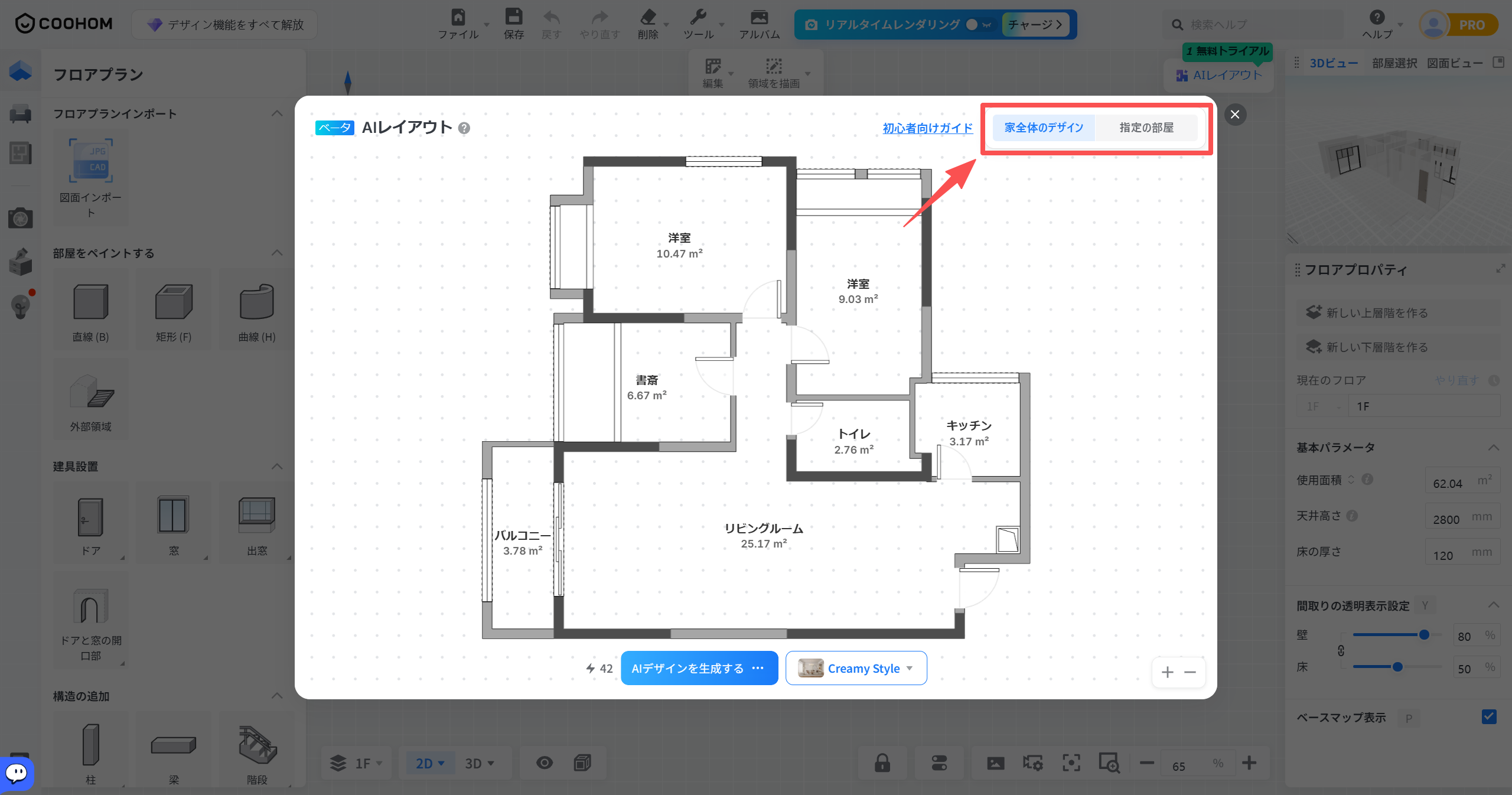The width and height of the screenshot is (1512, 795).
Task: Click AIデザインを生成する button
Action: click(699, 668)
